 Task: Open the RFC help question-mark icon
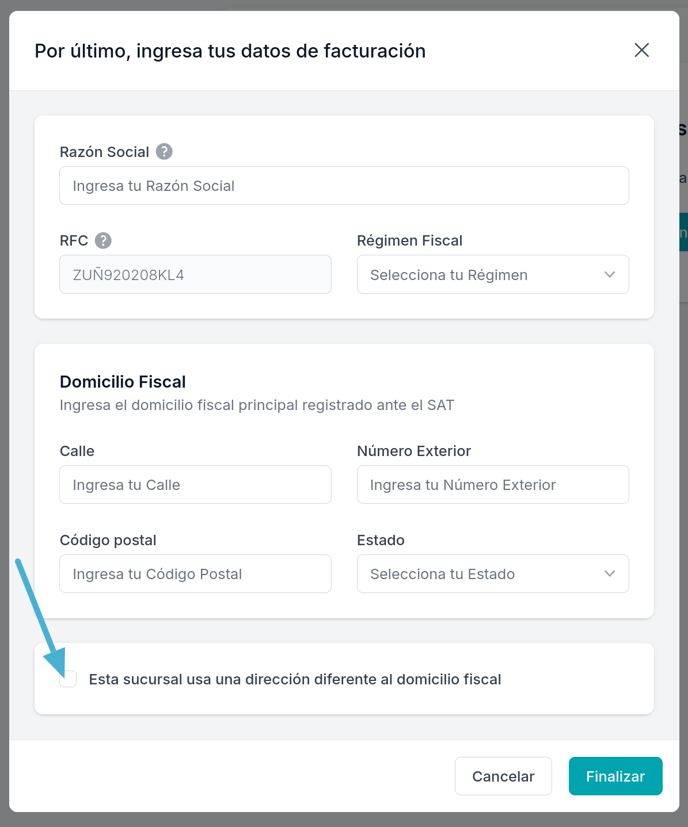click(103, 241)
